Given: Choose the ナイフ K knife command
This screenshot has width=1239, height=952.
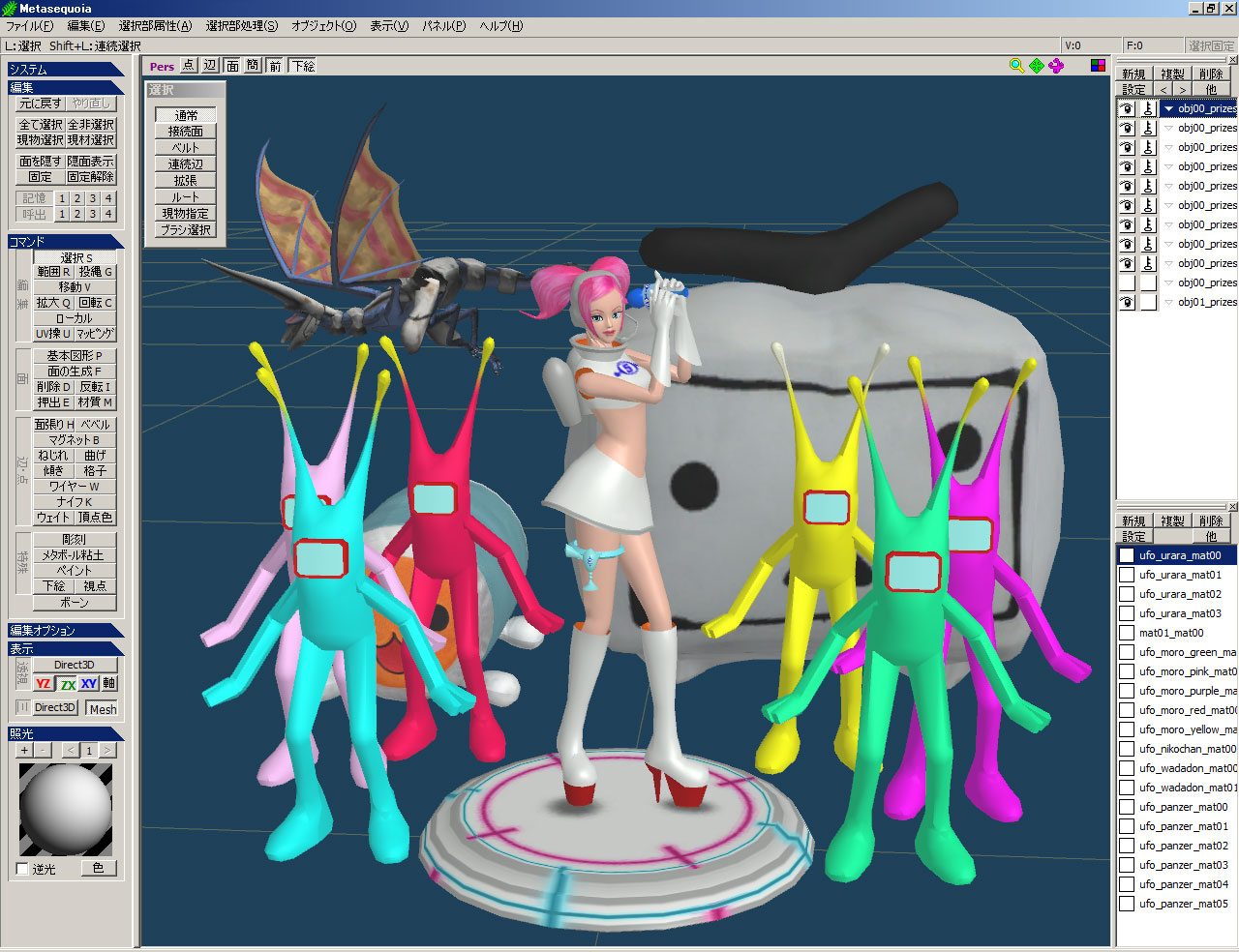Looking at the screenshot, I should [x=75, y=501].
